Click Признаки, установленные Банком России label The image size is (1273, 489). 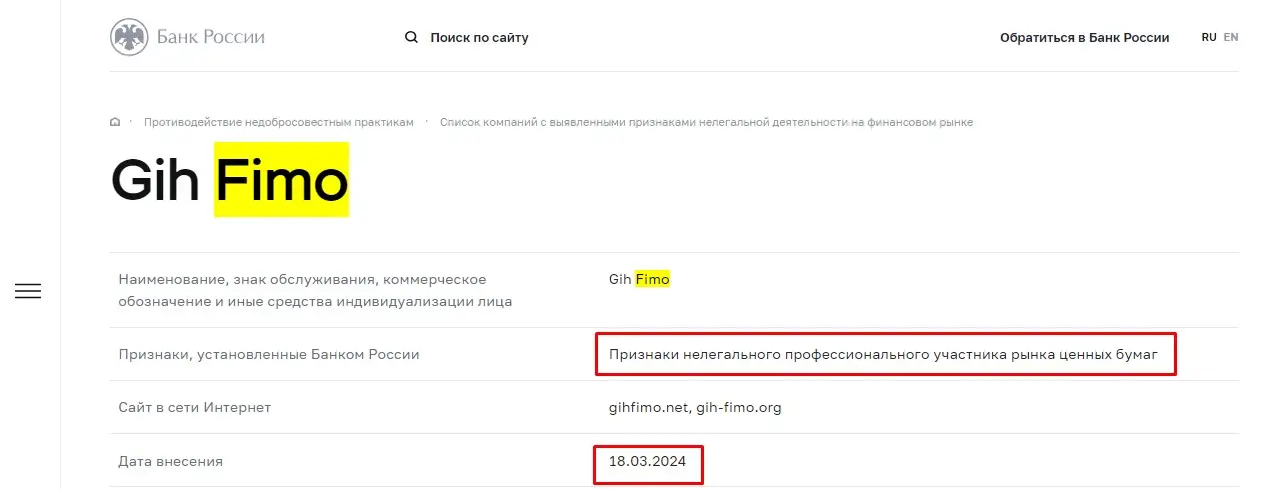(x=269, y=355)
